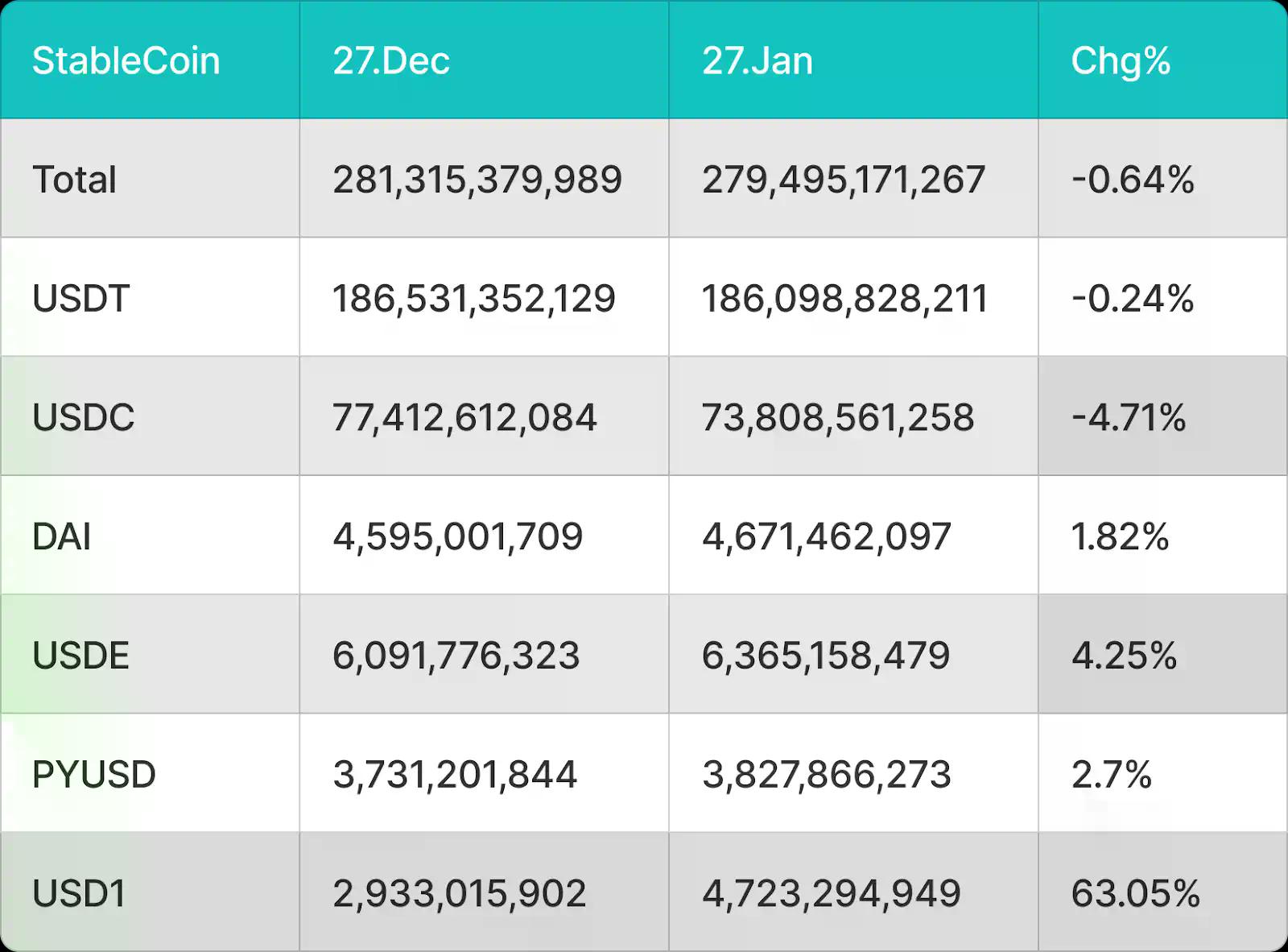Select the USD1 row label

click(x=79, y=893)
